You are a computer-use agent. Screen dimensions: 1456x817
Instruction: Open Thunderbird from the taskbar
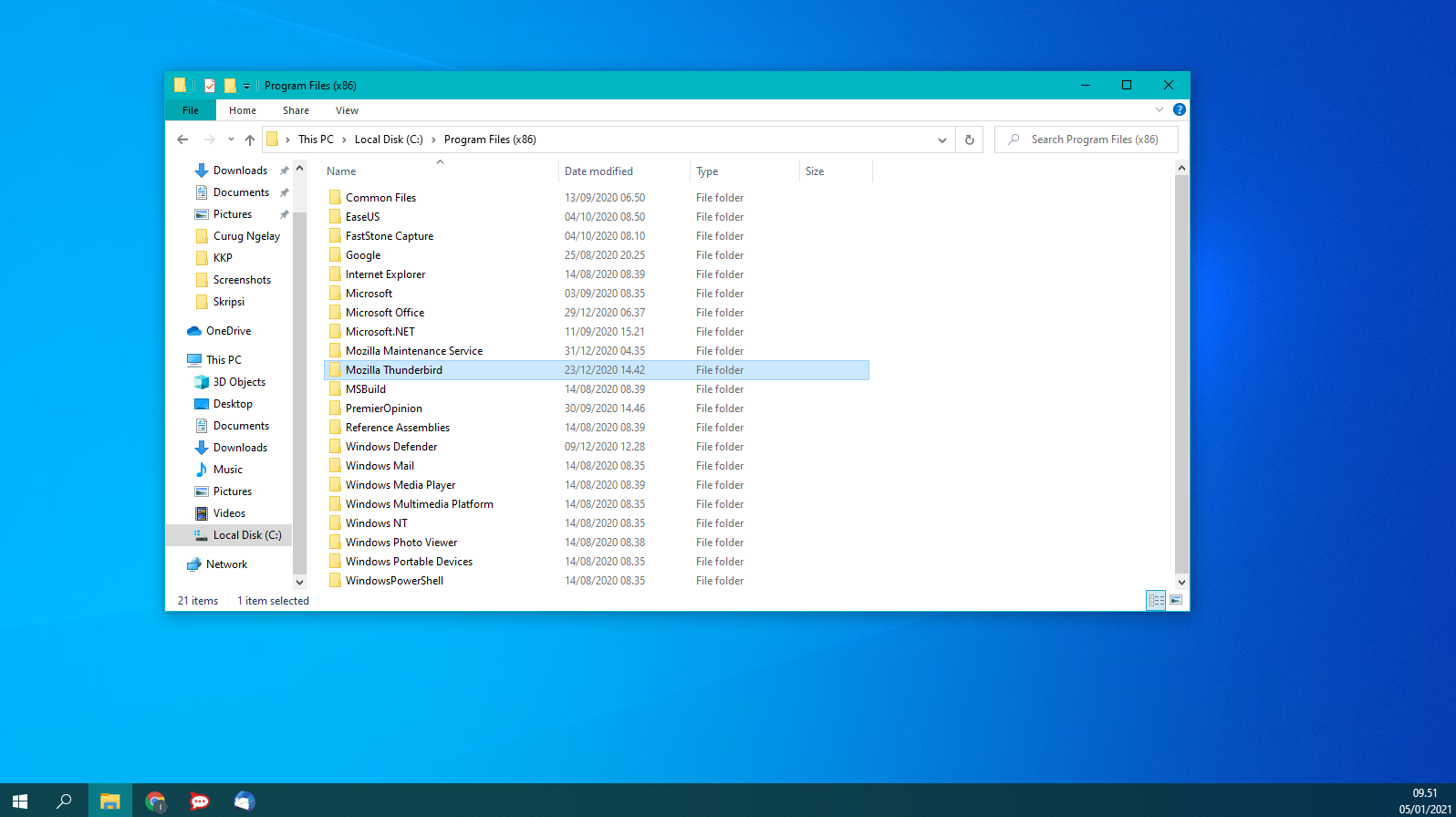click(x=244, y=801)
